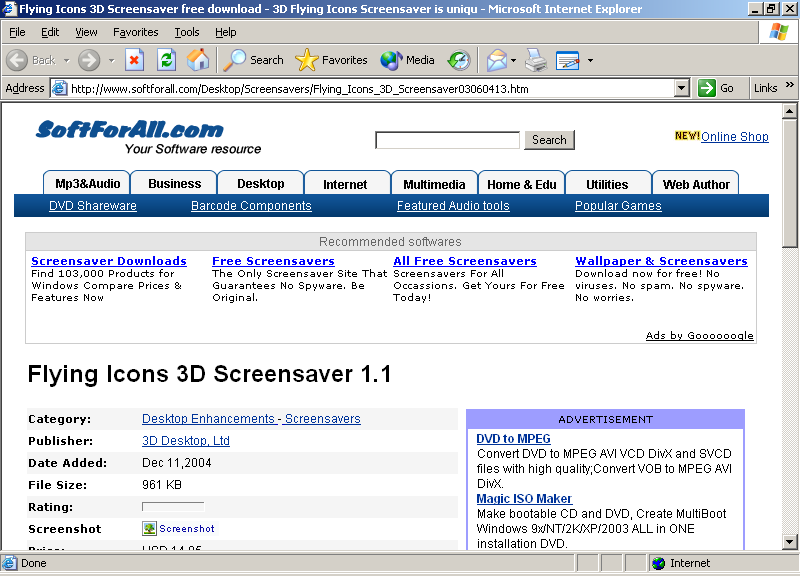Image resolution: width=800 pixels, height=576 pixels.
Task: Switch to the Business tab
Action: (174, 183)
